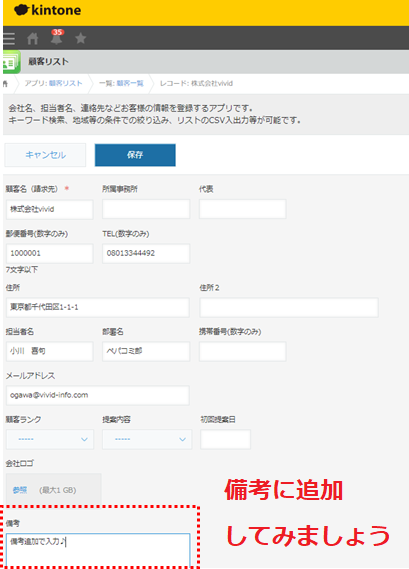This screenshot has width=409, height=569.
Task: Focus the 住所2 input field
Action: 289,307
